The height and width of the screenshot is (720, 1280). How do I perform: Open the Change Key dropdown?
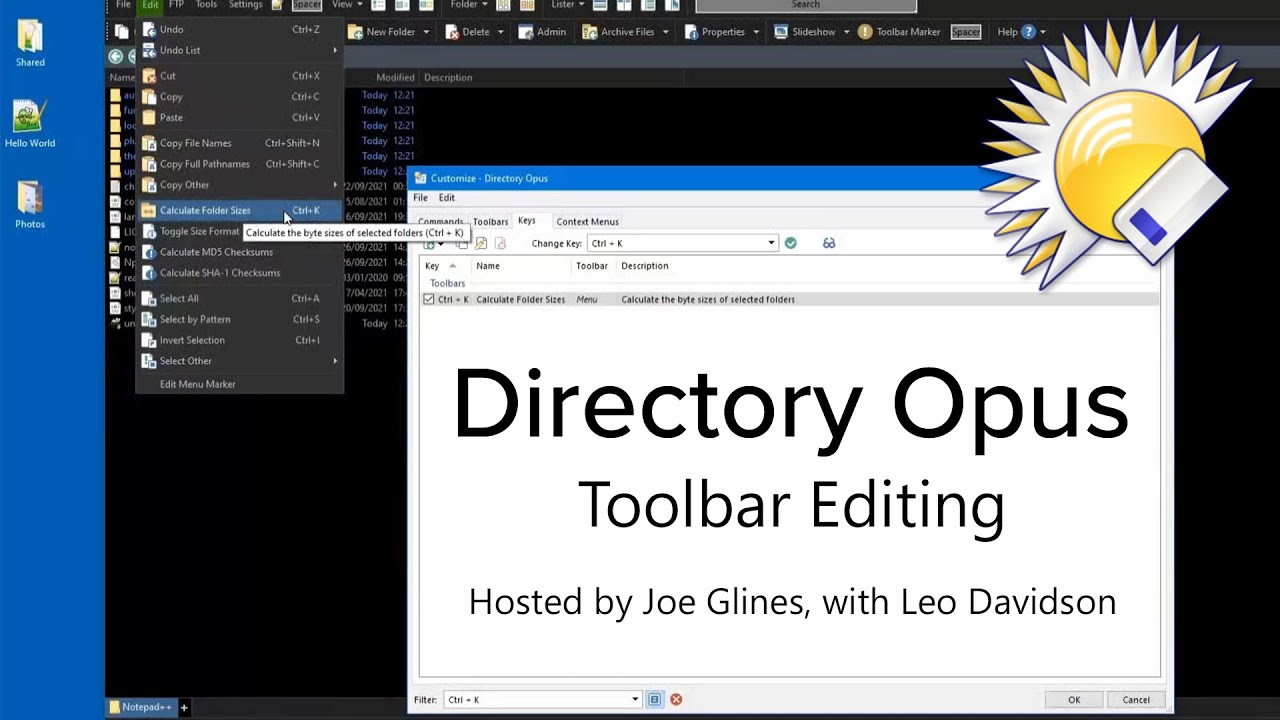[x=771, y=243]
